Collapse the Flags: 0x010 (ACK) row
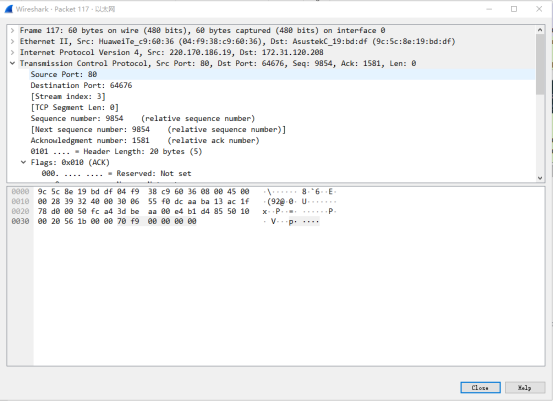 coord(23,162)
